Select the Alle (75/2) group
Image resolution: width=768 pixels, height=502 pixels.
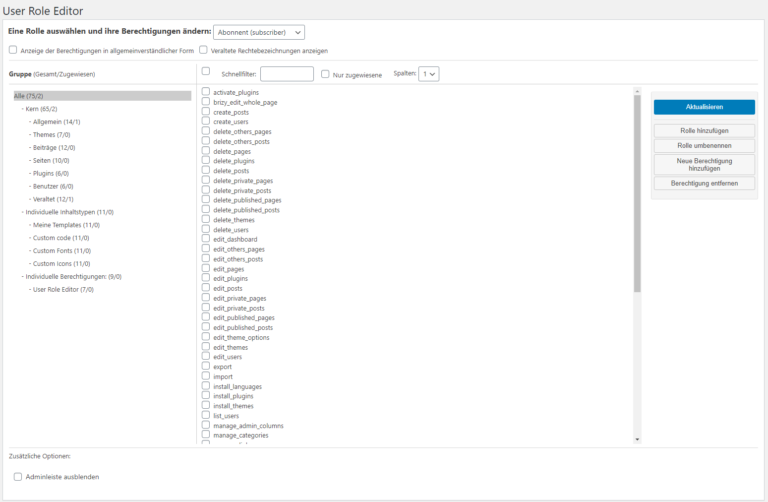coord(29,95)
